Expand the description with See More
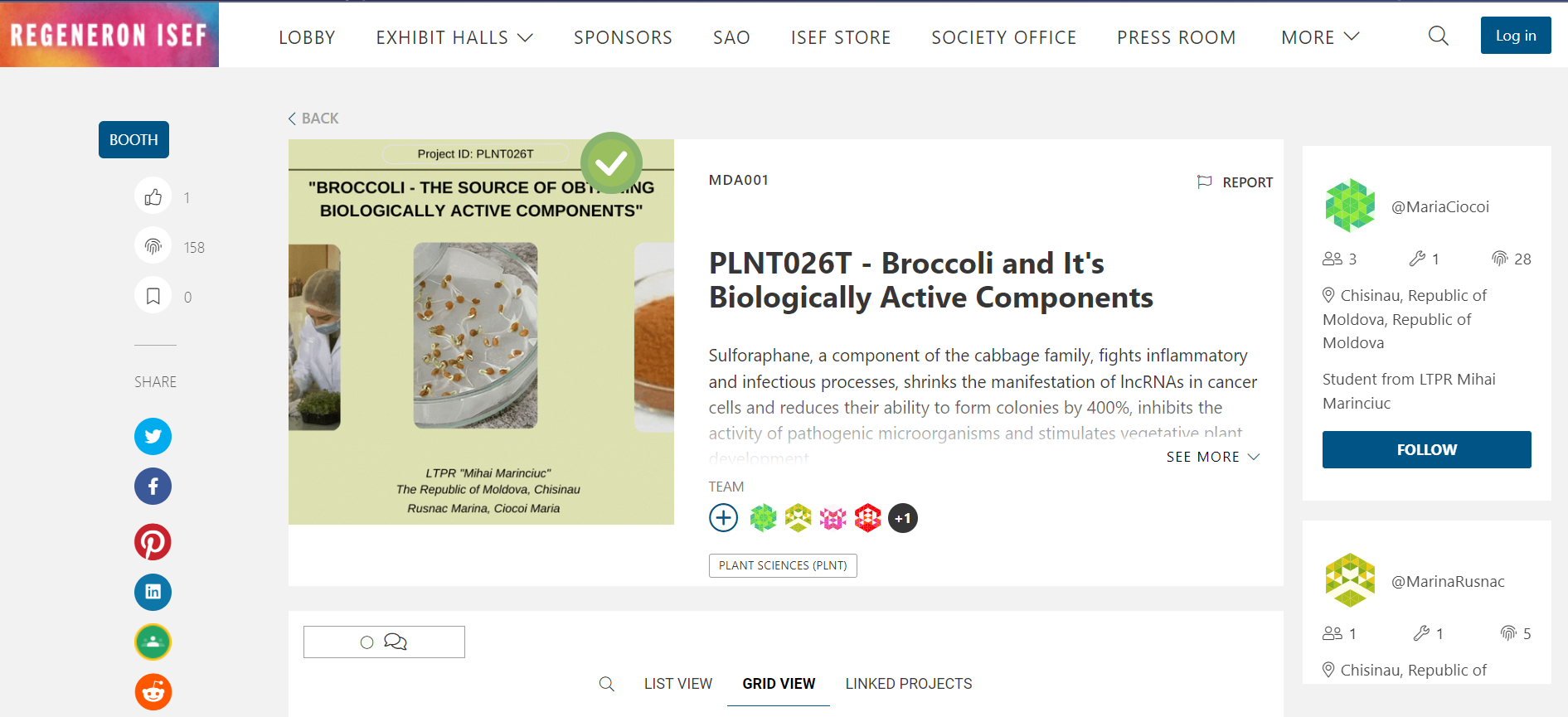The width and height of the screenshot is (1568, 717). tap(1212, 457)
